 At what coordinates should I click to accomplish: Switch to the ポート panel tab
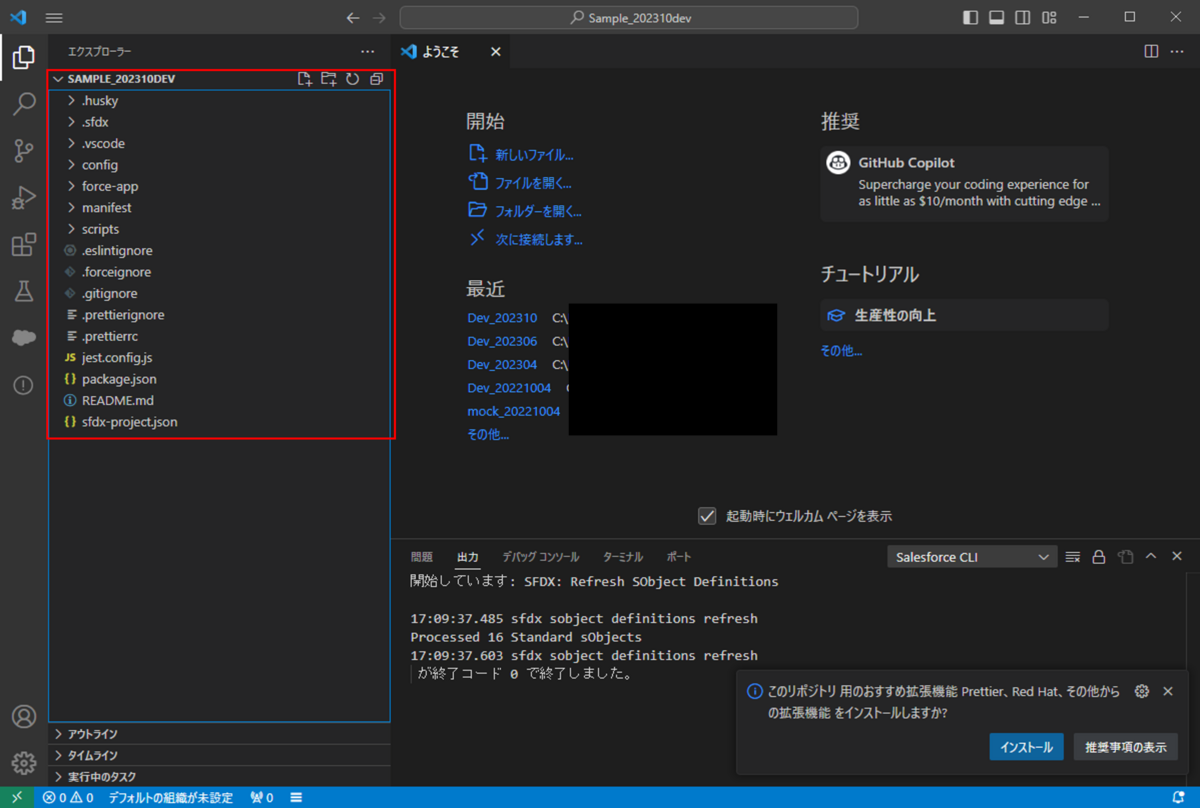pos(678,557)
